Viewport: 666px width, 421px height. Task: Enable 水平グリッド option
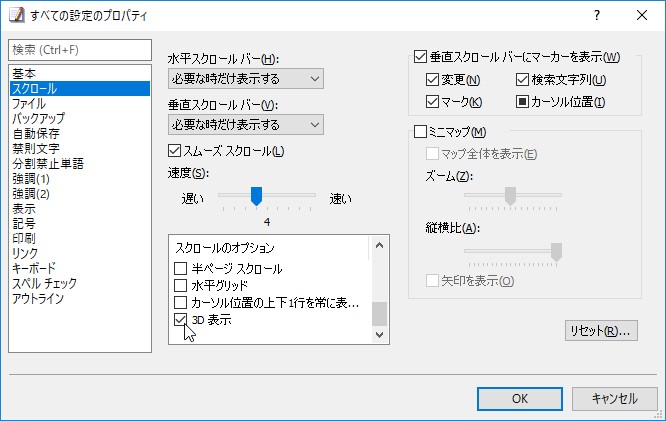click(x=181, y=285)
